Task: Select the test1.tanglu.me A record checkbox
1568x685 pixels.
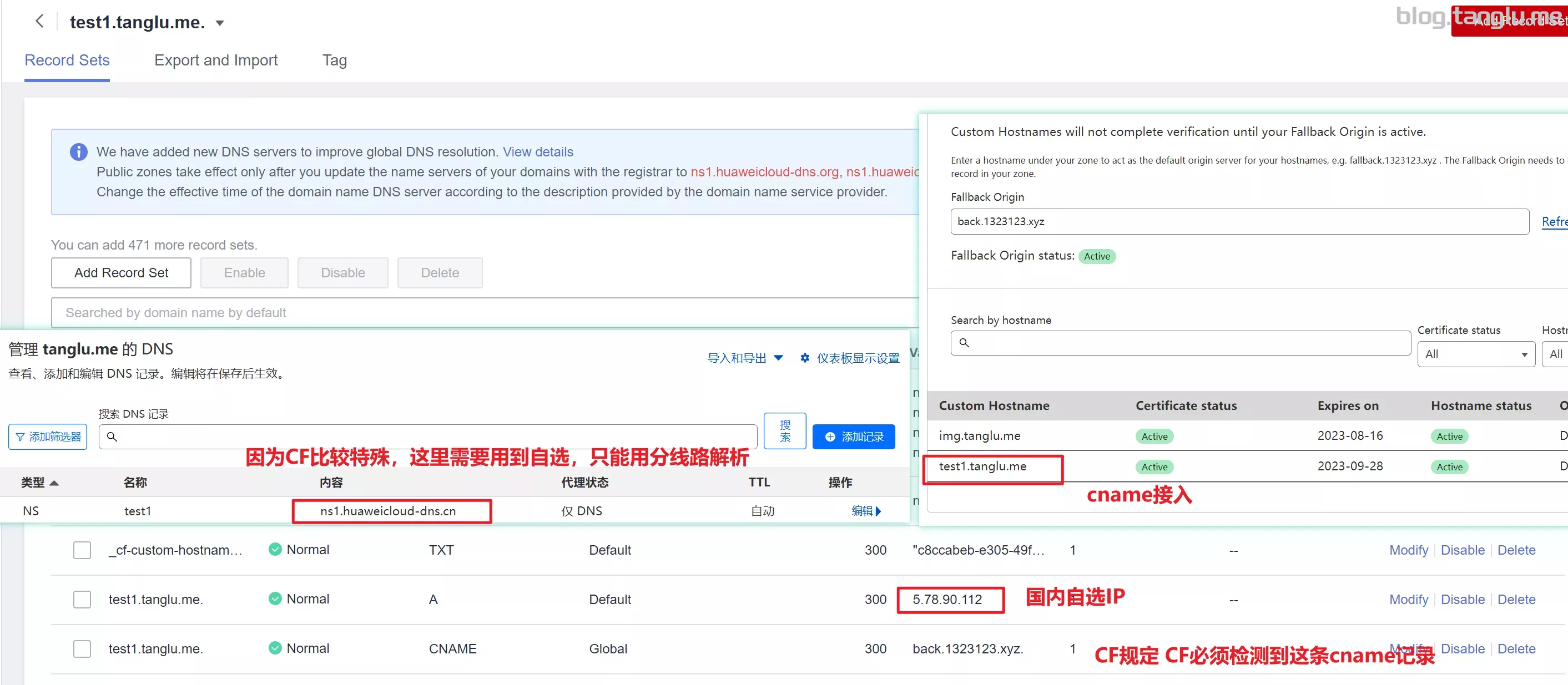Action: click(x=82, y=599)
